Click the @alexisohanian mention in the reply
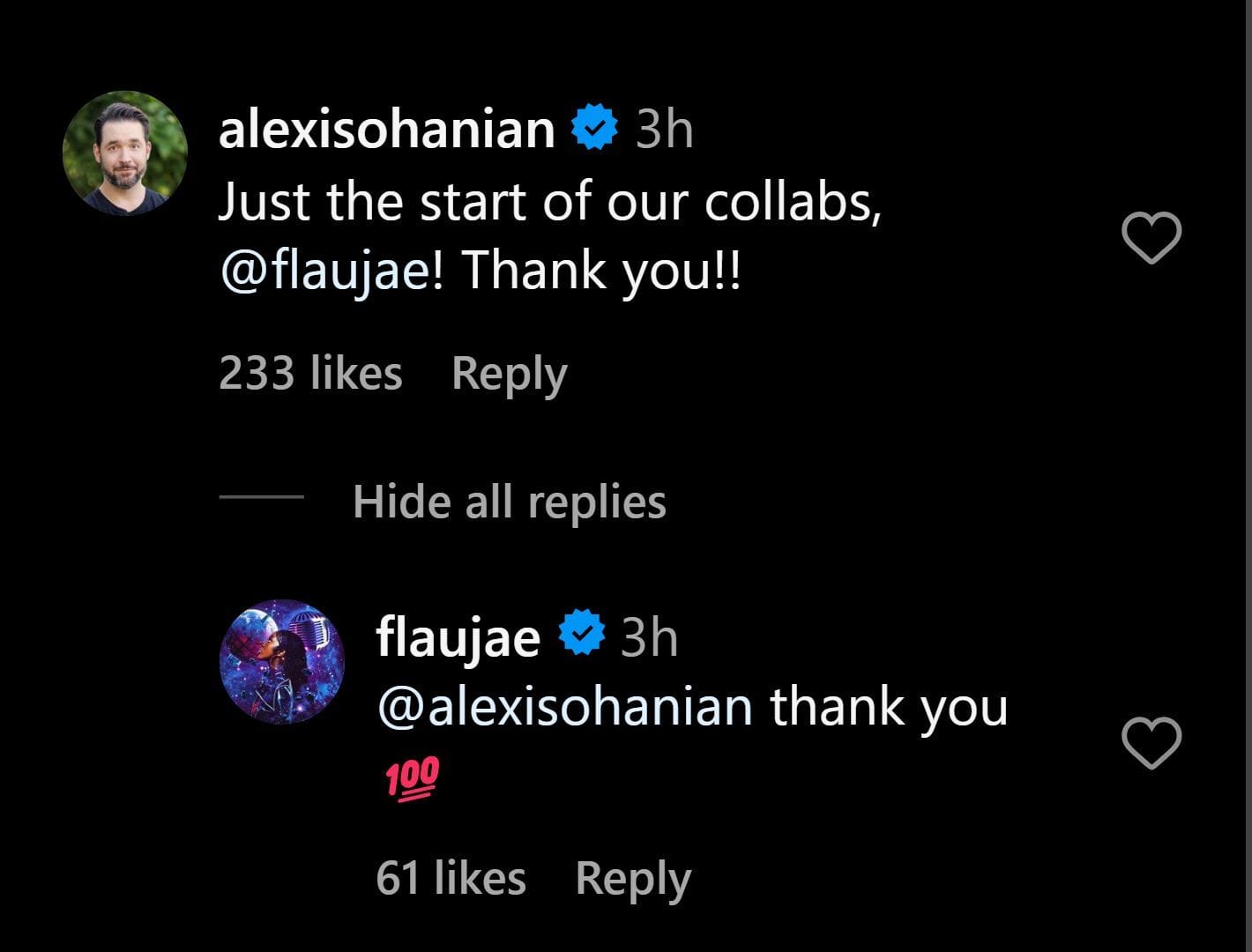This screenshot has width=1252, height=952. pyautogui.click(x=564, y=707)
